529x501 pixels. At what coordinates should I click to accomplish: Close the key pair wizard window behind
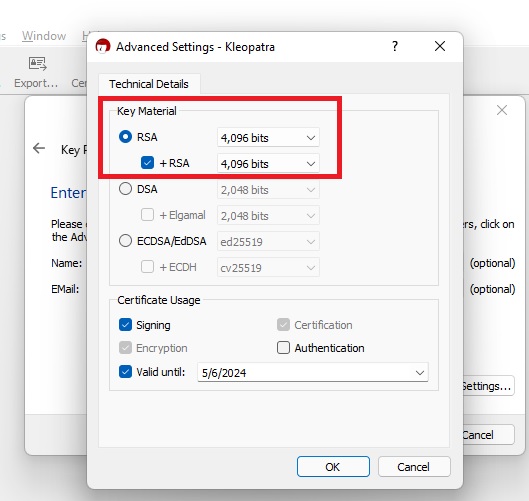tap(502, 110)
